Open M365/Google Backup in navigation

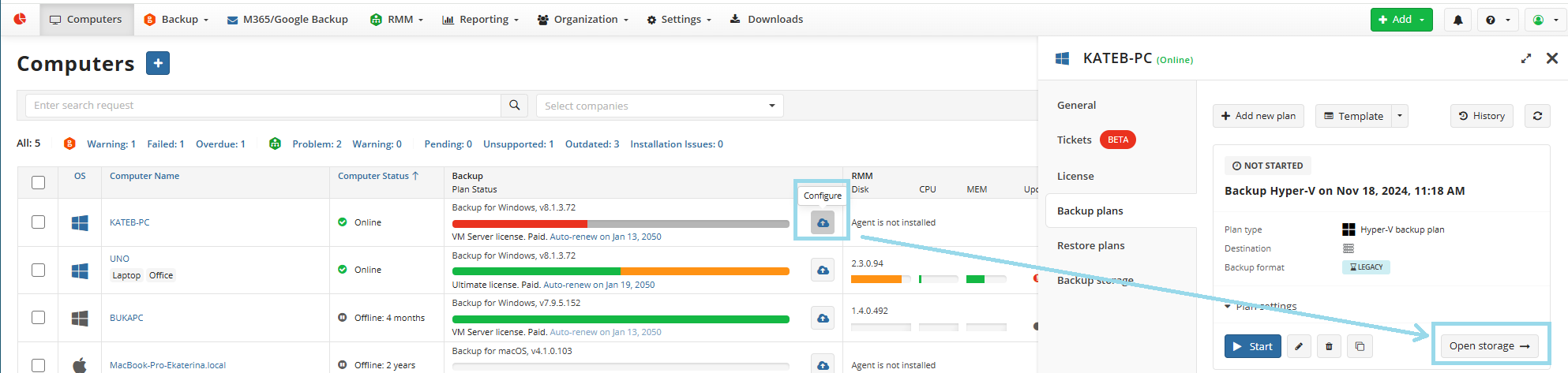pyautogui.click(x=287, y=19)
